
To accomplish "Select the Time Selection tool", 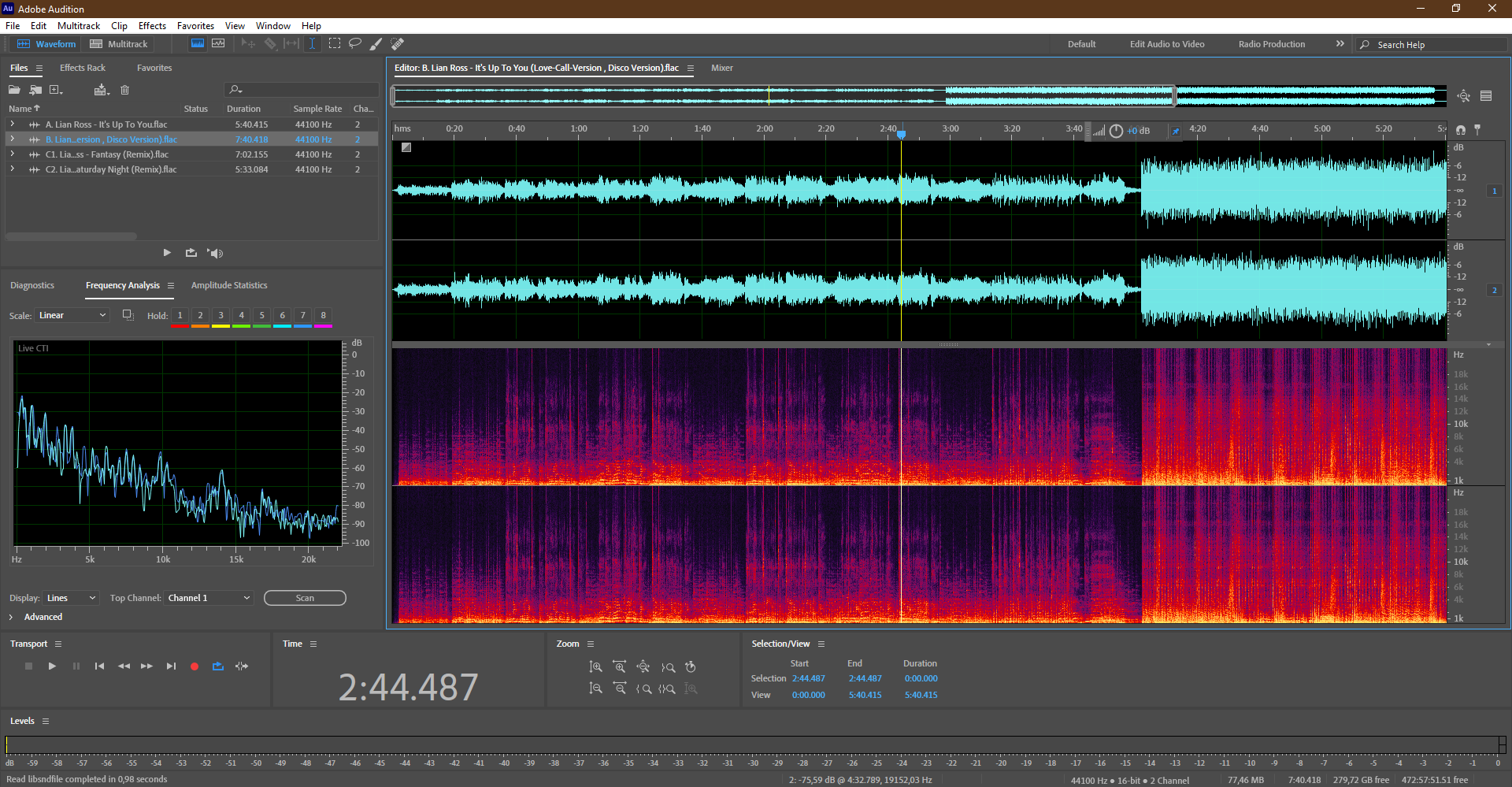I will (x=313, y=44).
